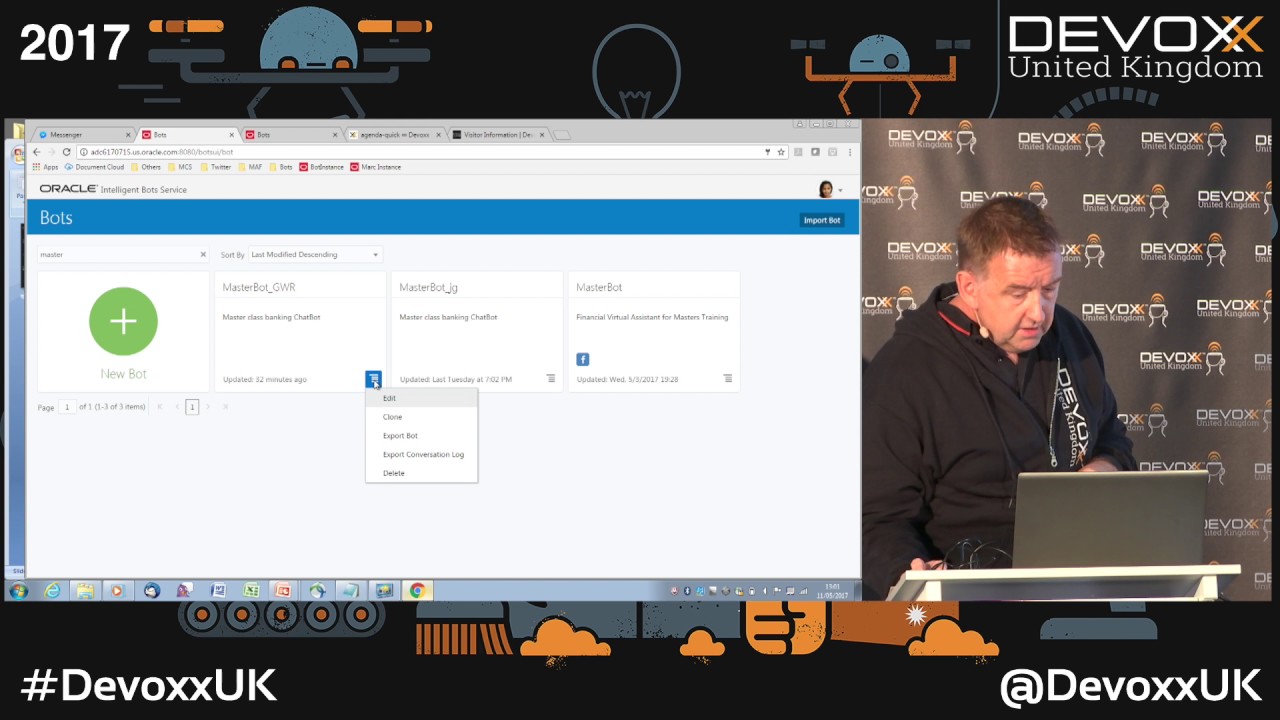Click the Import Bot button
The height and width of the screenshot is (720, 1280).
tap(822, 220)
